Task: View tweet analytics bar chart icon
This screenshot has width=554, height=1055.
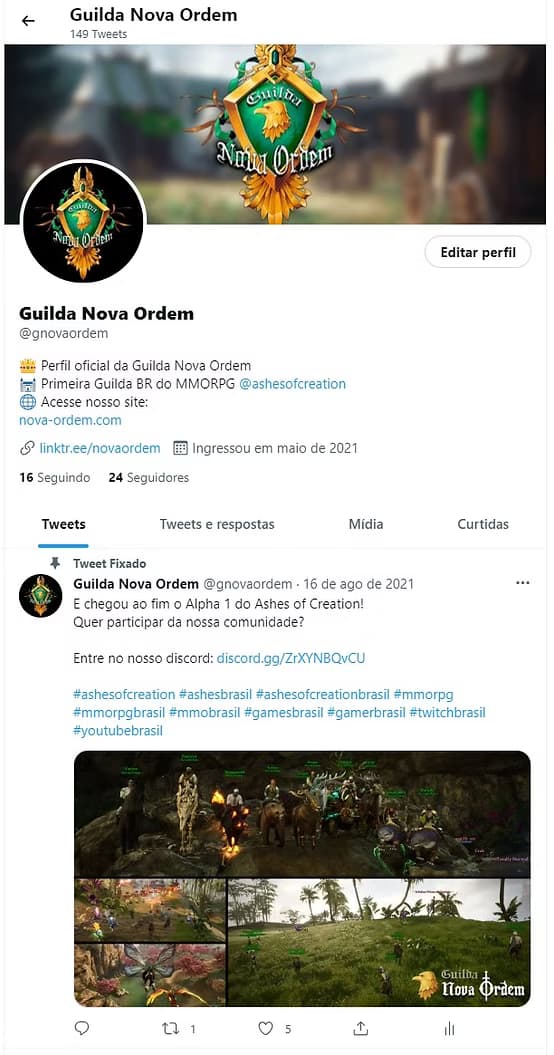Action: [x=450, y=1028]
